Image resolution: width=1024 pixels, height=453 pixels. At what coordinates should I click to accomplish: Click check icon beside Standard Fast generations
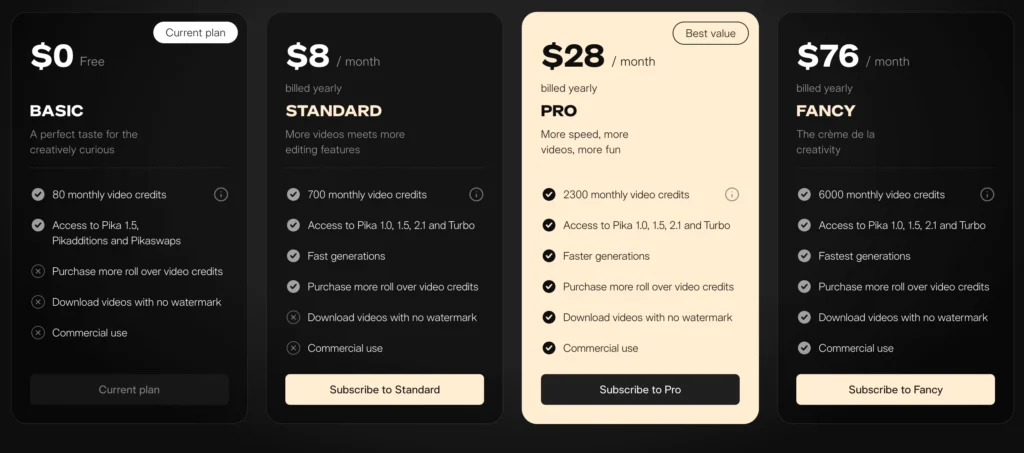coord(293,256)
